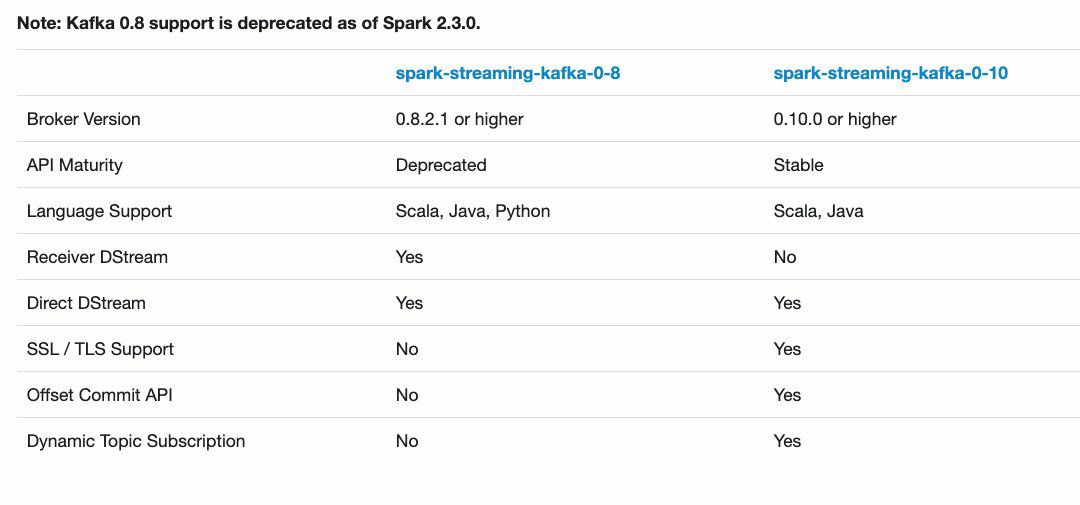Image resolution: width=1080 pixels, height=505 pixels.
Task: Click the Broker Version row label
Action: [83, 119]
